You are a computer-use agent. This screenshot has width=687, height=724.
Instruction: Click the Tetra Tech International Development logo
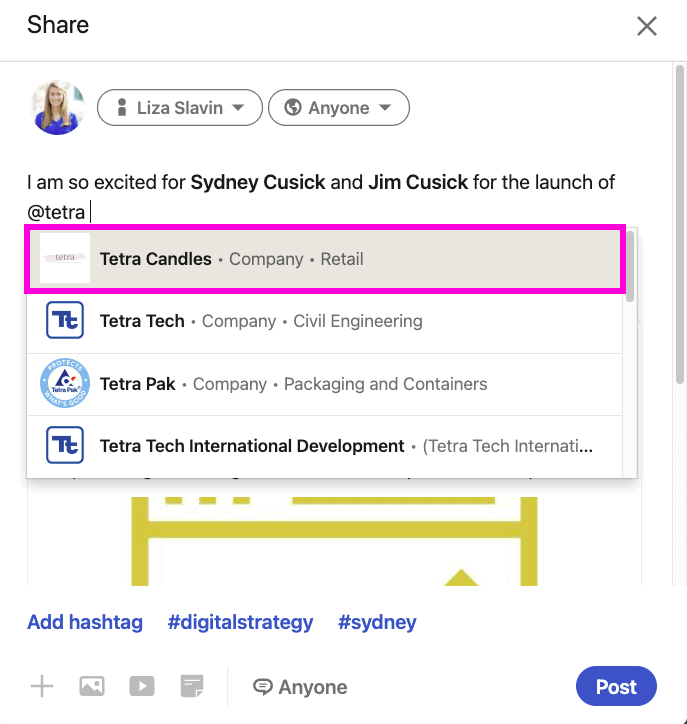tap(65, 445)
